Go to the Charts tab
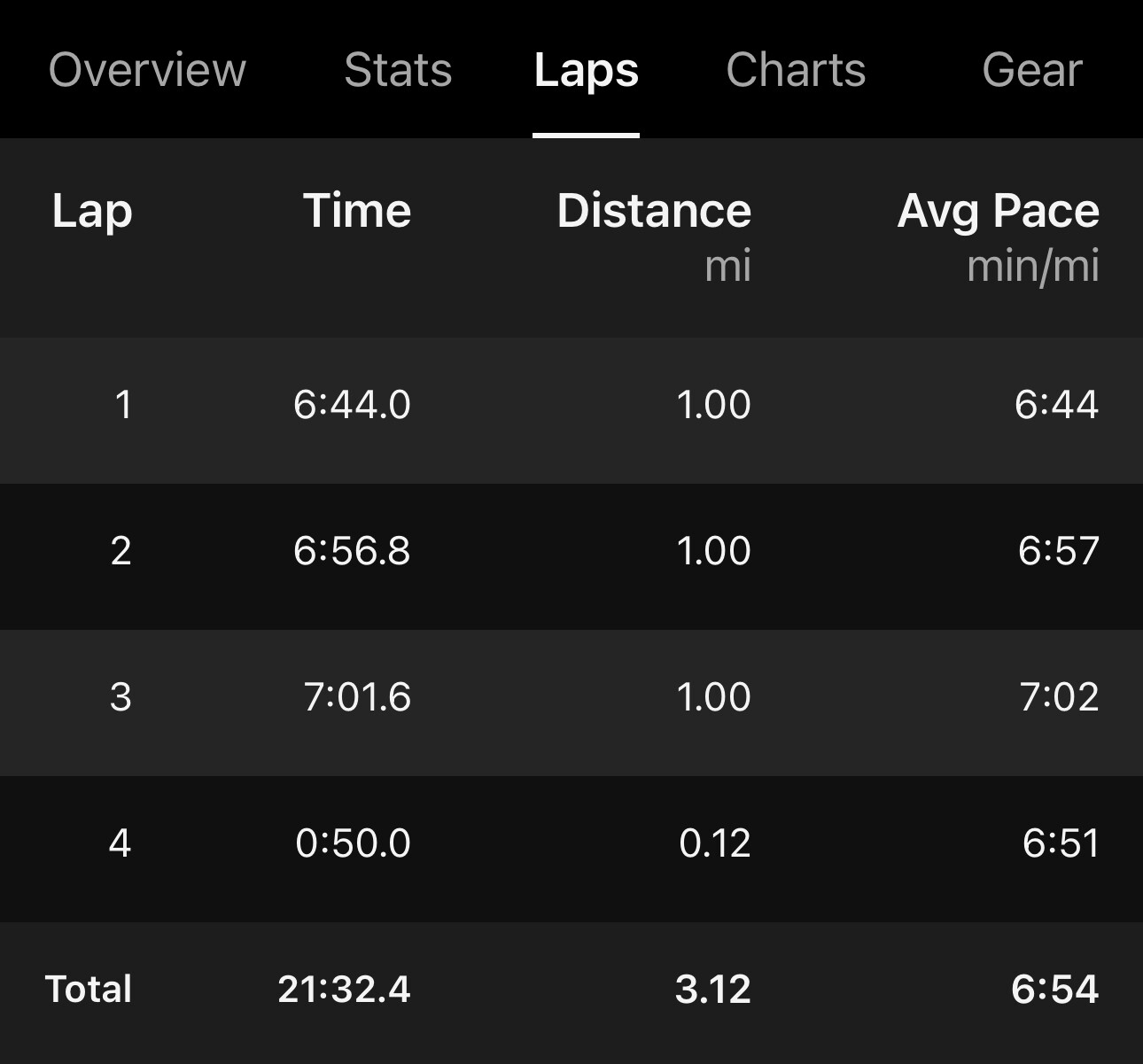 pyautogui.click(x=796, y=70)
